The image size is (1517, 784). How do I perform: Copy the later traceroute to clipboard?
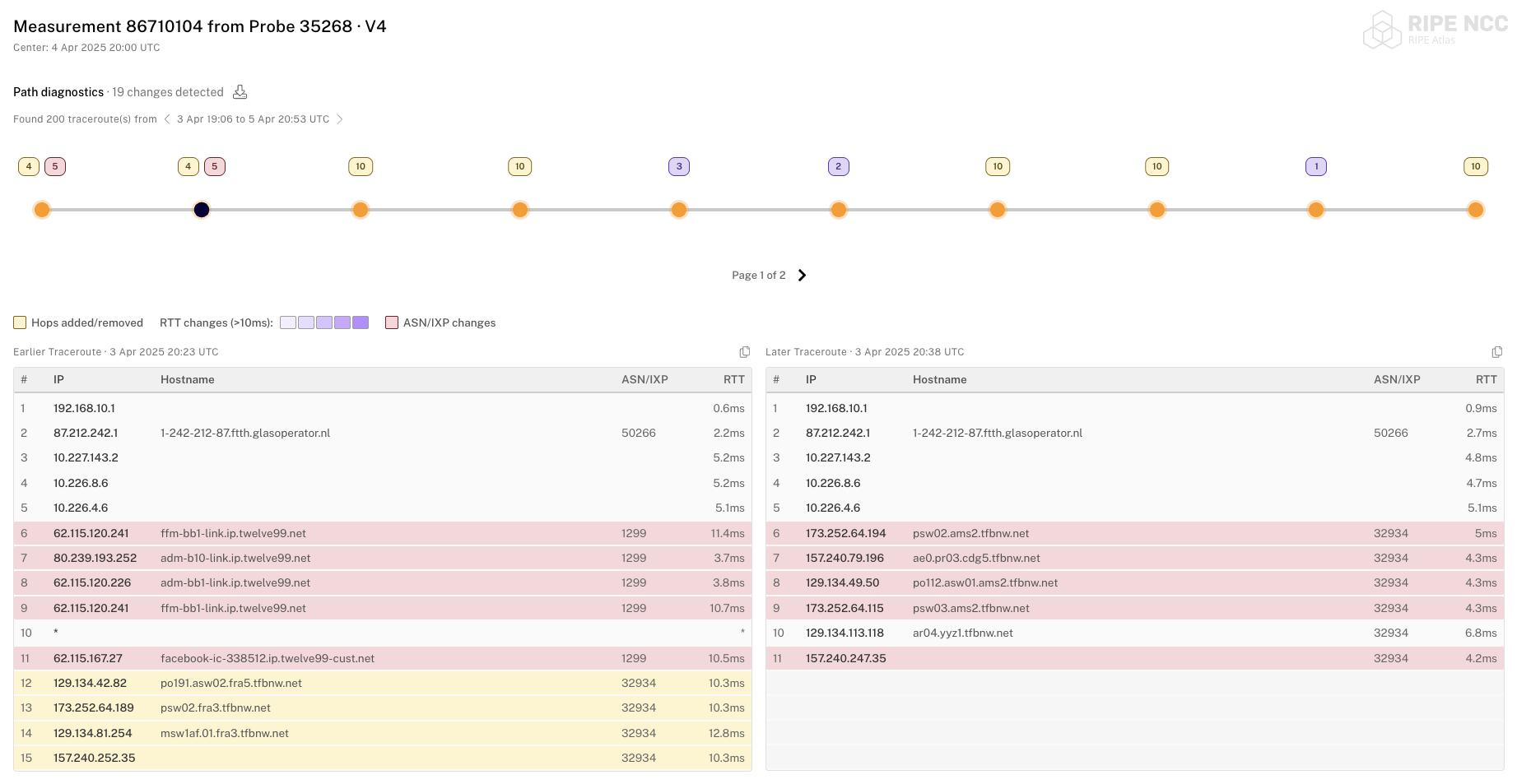[x=1496, y=352]
